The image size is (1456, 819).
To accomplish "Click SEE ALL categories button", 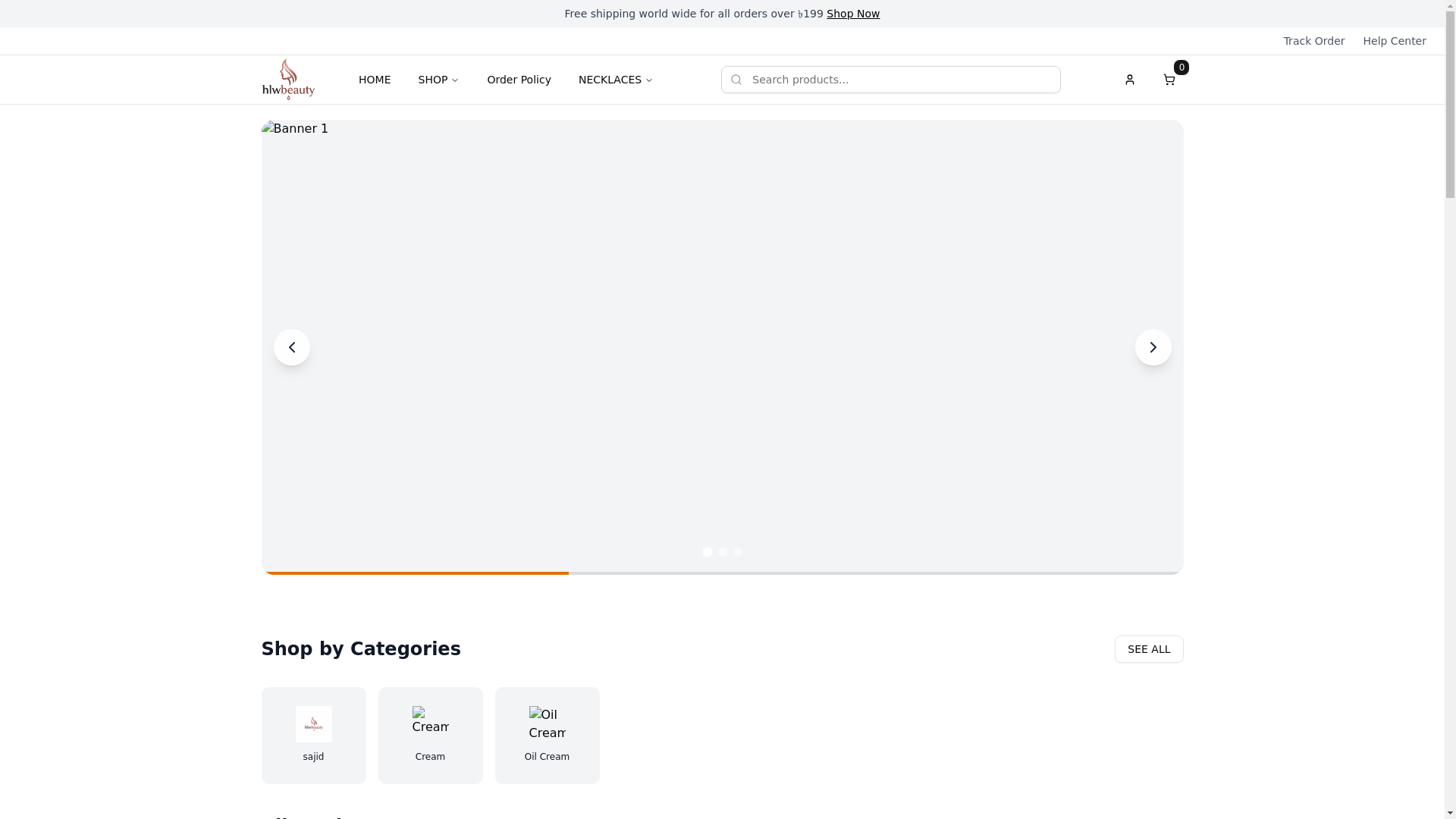I will click(1149, 649).
